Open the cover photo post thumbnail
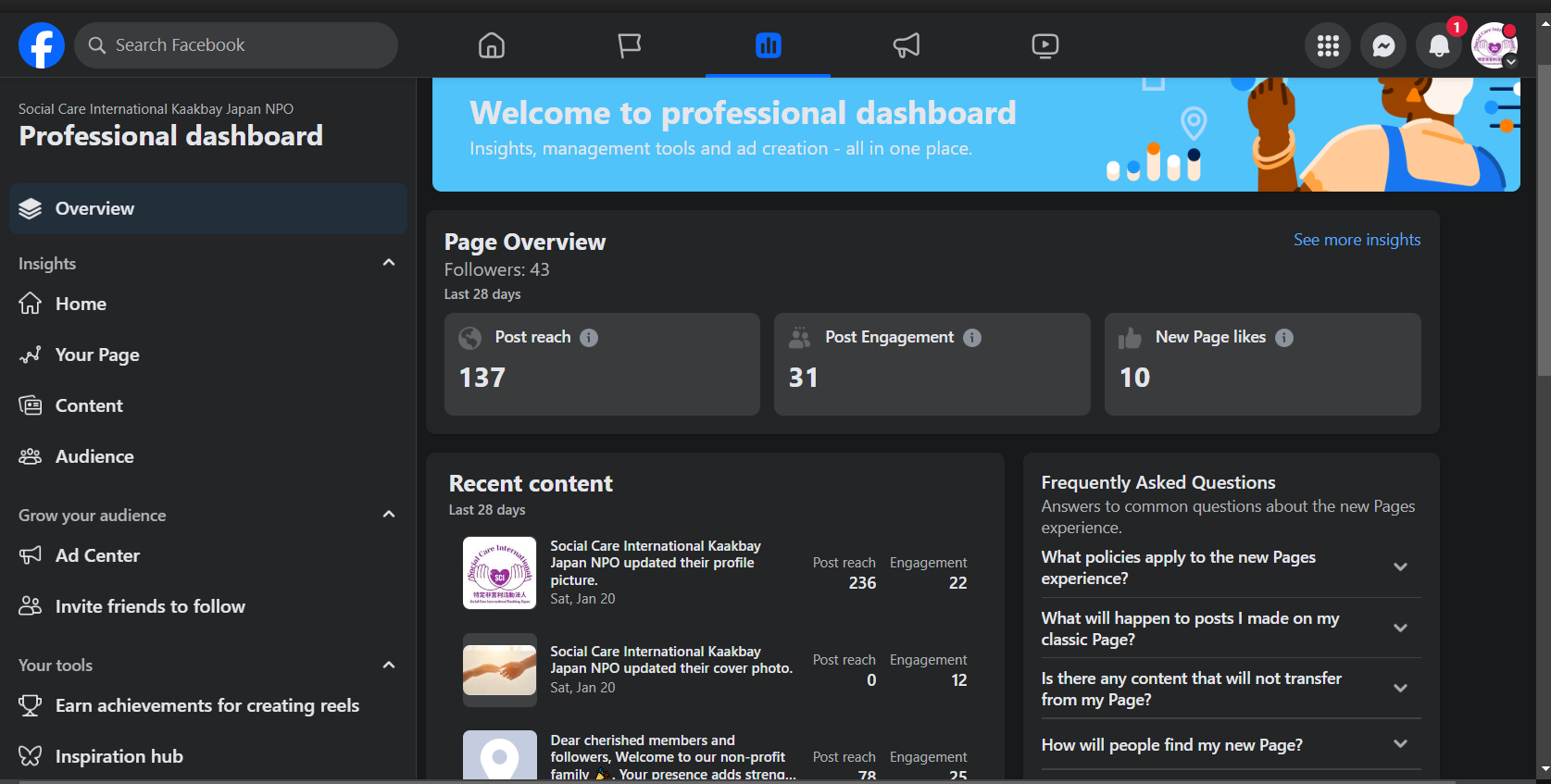 500,670
